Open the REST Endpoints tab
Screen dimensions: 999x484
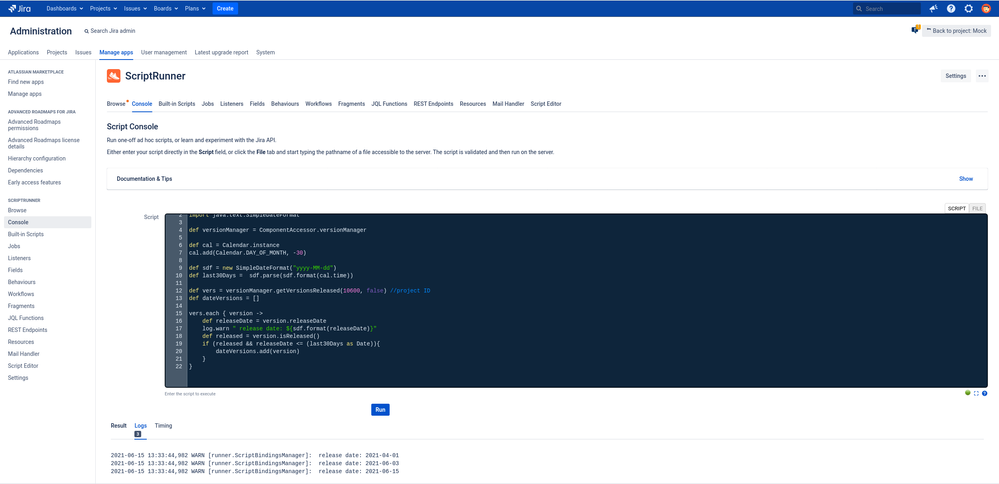[x=433, y=103]
